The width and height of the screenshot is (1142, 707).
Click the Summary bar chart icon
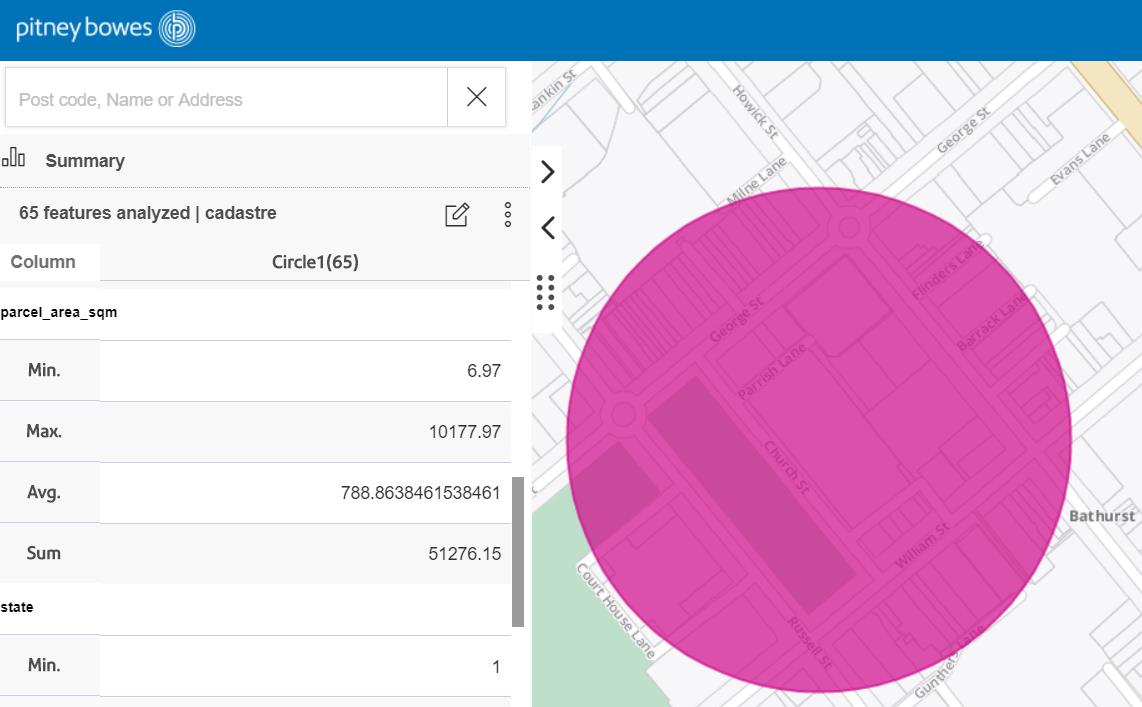pos(13,157)
